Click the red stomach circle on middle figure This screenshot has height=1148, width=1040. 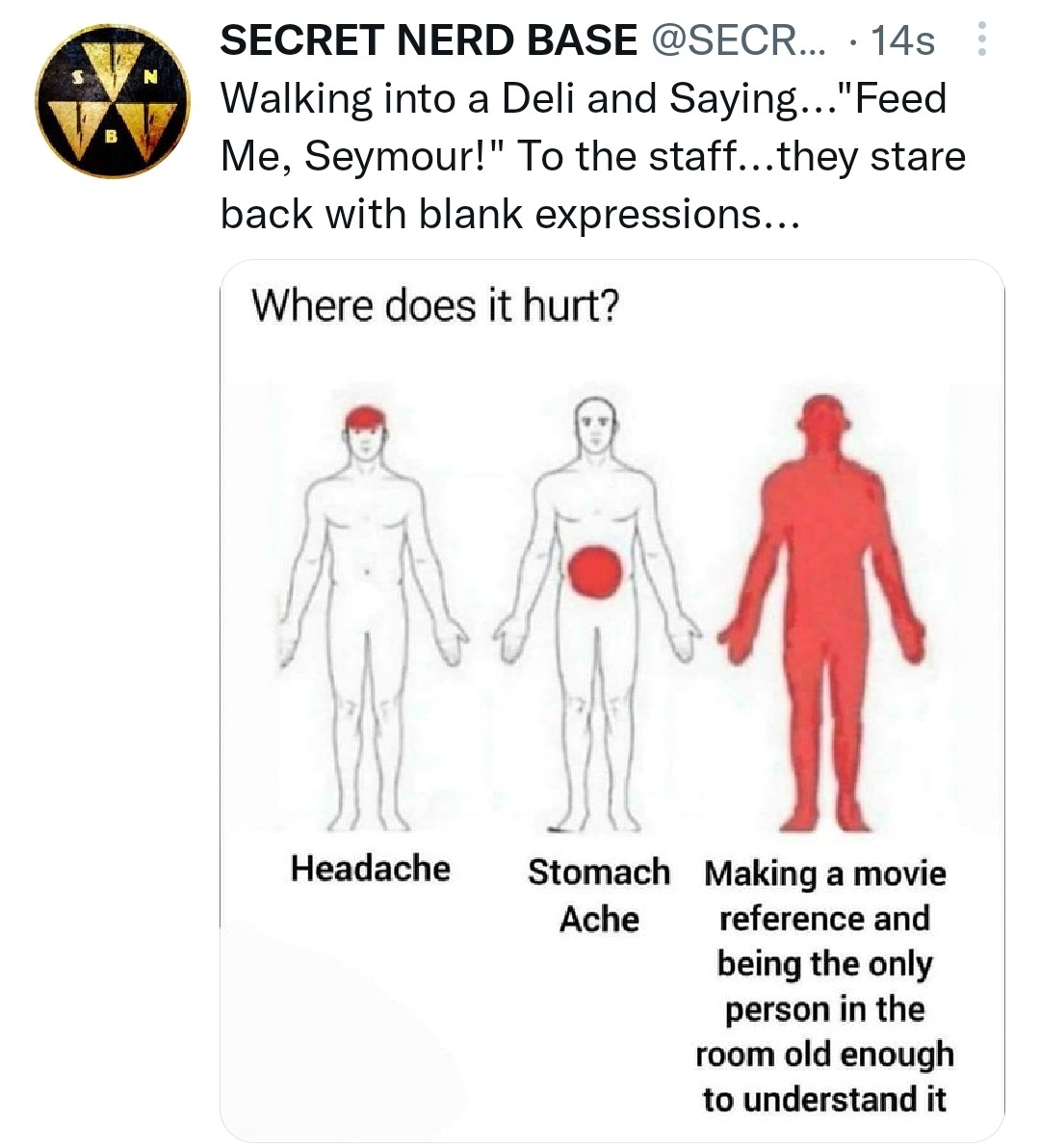[596, 571]
